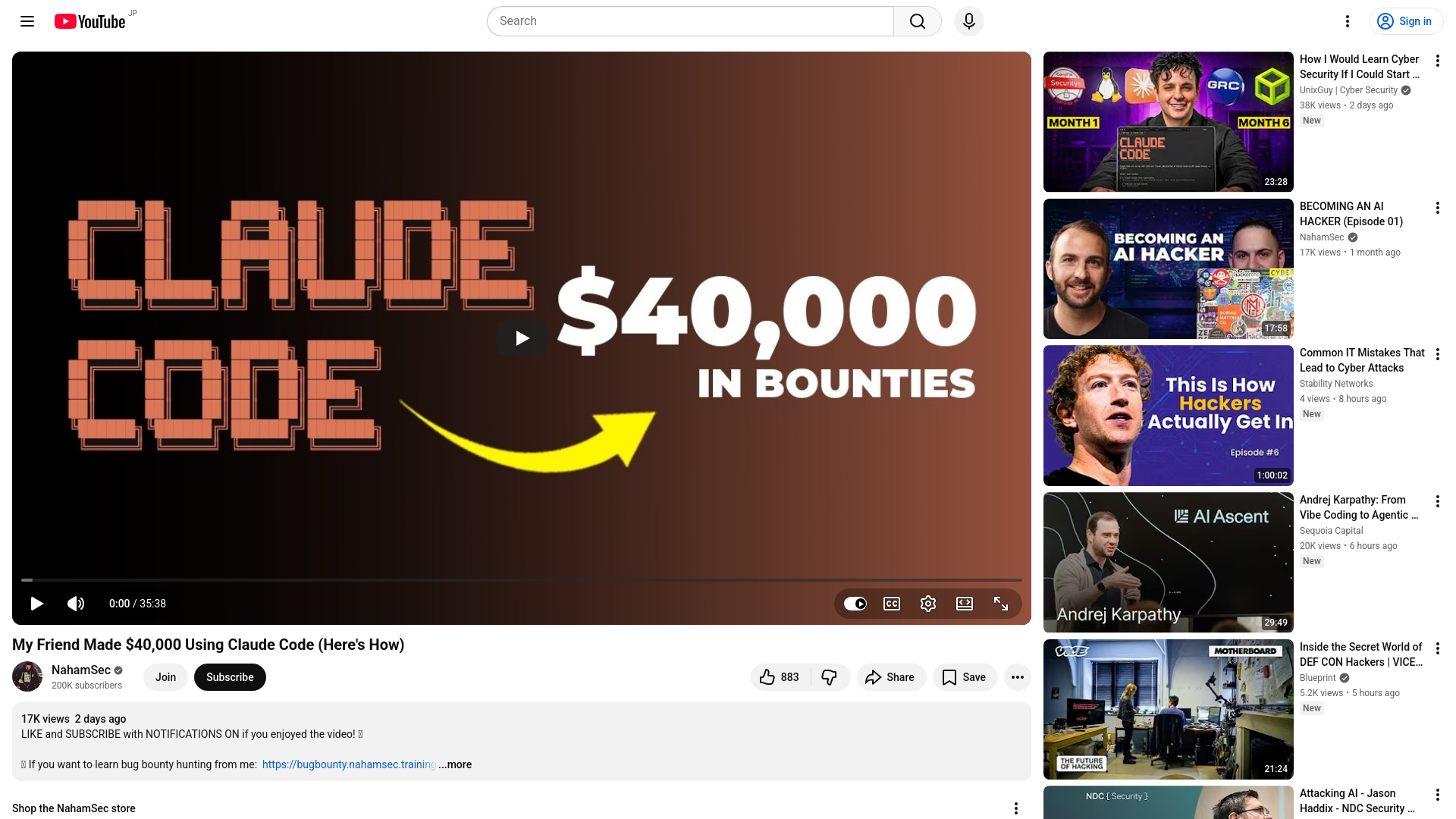1456x819 pixels.
Task: Click play in the player control bar
Action: [x=36, y=604]
